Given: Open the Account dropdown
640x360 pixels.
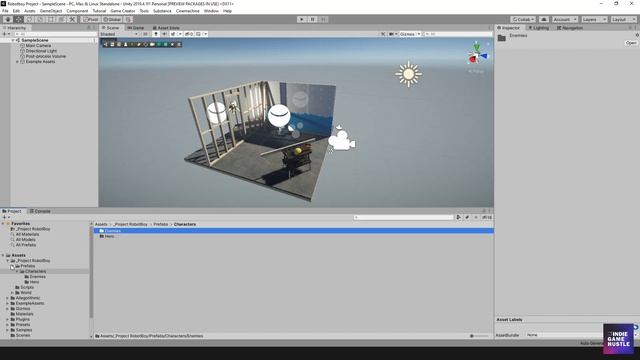Looking at the screenshot, I should click(564, 20).
